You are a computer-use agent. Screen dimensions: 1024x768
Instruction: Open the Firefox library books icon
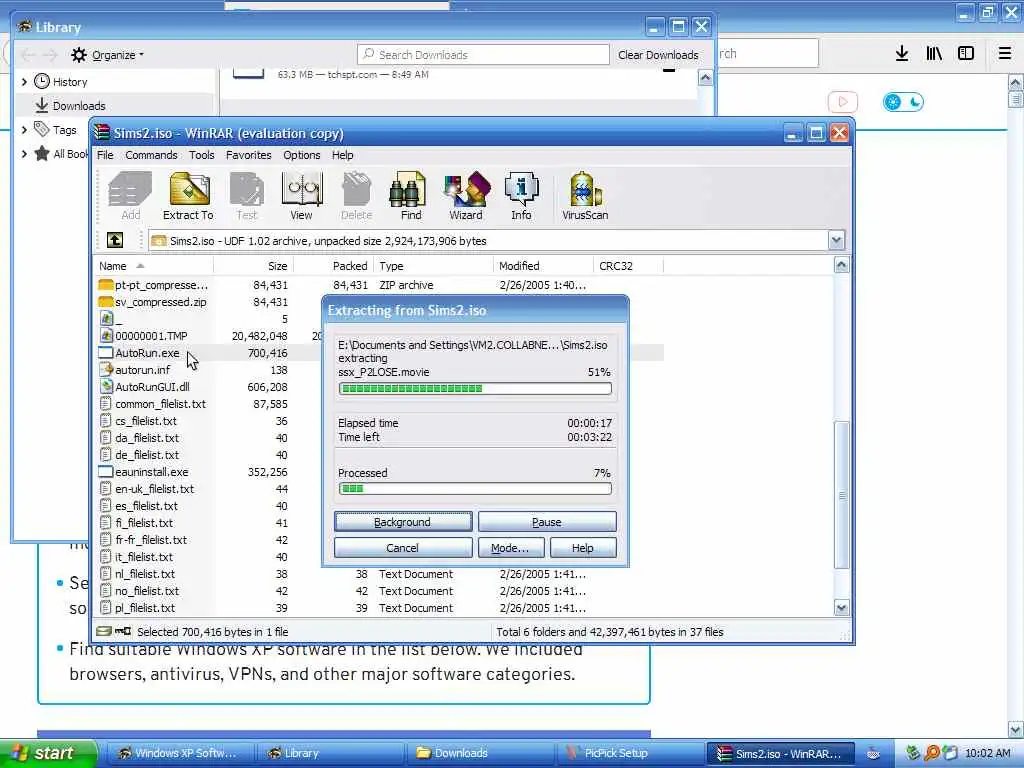(934, 54)
